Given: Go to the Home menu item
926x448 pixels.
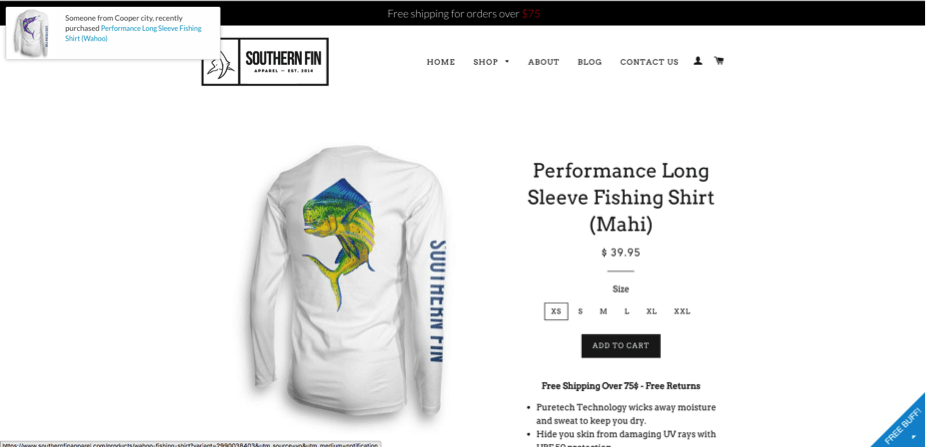Looking at the screenshot, I should pyautogui.click(x=441, y=62).
